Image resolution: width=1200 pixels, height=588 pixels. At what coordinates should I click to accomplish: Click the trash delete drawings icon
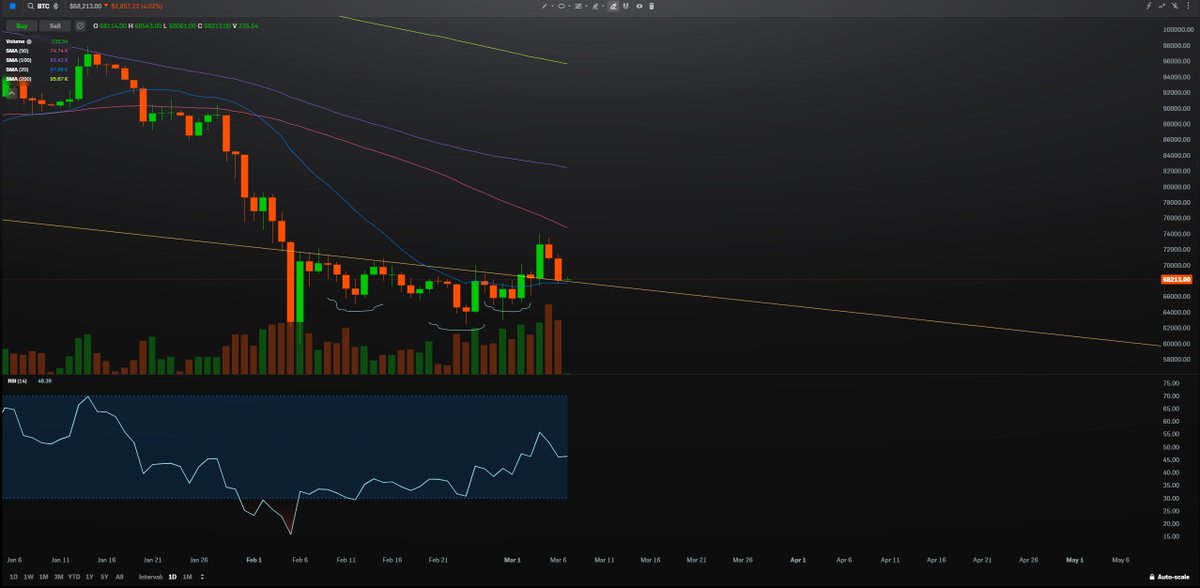pyautogui.click(x=651, y=6)
